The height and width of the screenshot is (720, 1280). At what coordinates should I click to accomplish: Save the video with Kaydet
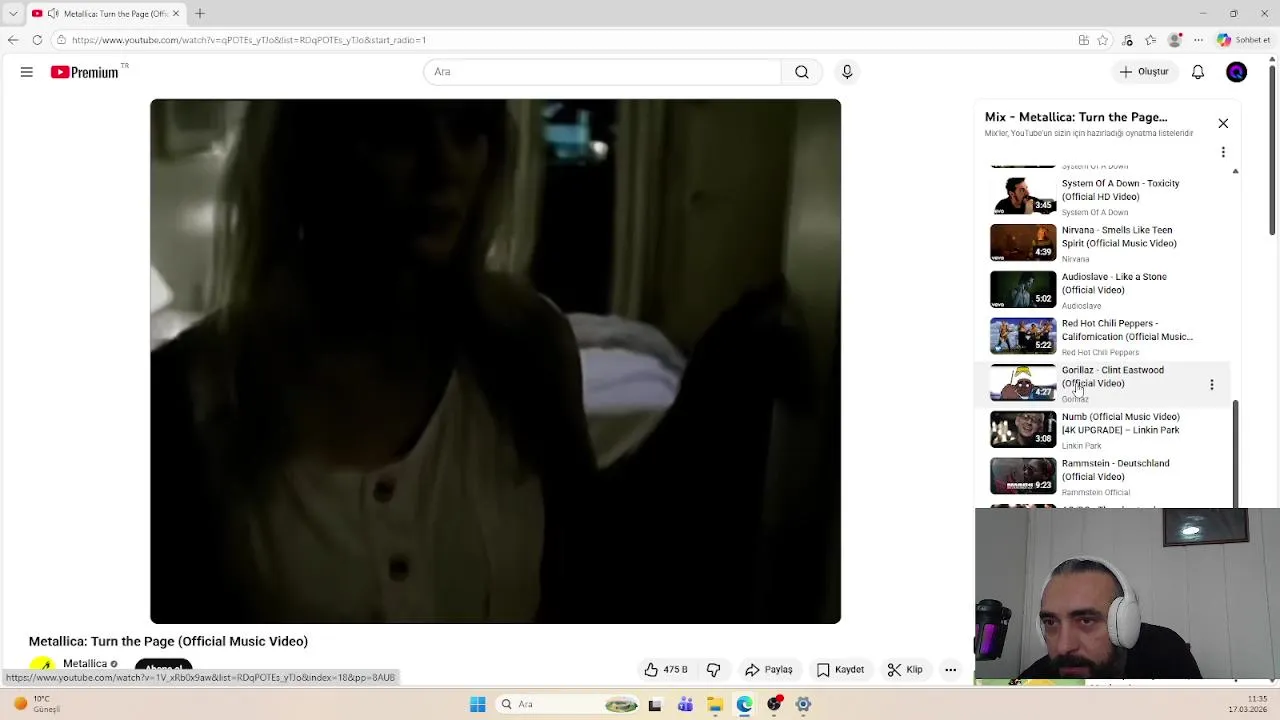pyautogui.click(x=840, y=670)
